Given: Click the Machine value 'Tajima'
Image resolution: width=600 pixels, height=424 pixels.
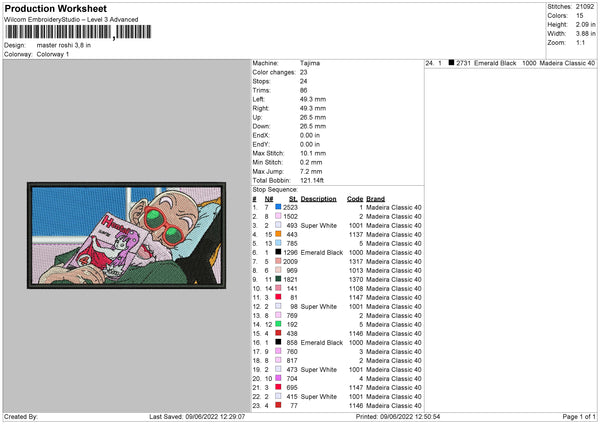Looking at the screenshot, I should click(310, 63).
